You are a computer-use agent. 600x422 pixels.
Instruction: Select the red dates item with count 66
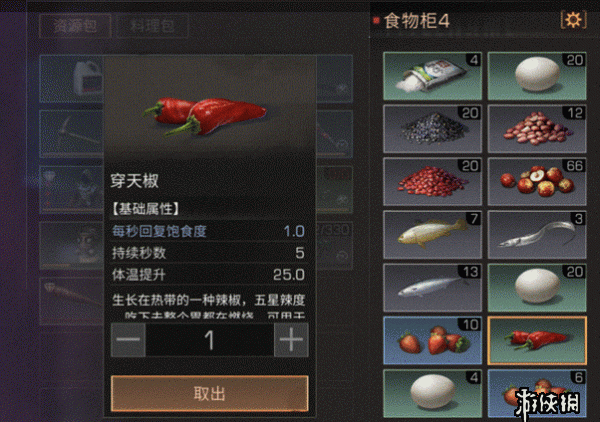537,181
